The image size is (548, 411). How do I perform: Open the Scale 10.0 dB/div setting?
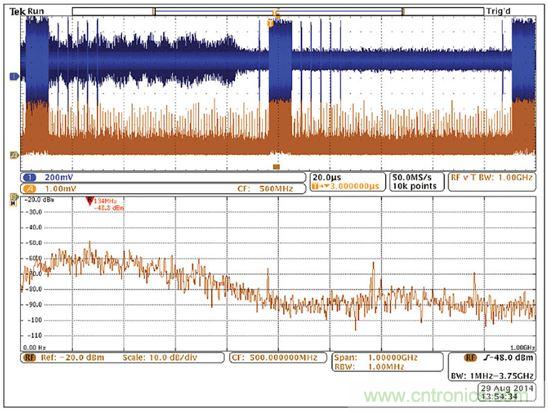(160, 358)
